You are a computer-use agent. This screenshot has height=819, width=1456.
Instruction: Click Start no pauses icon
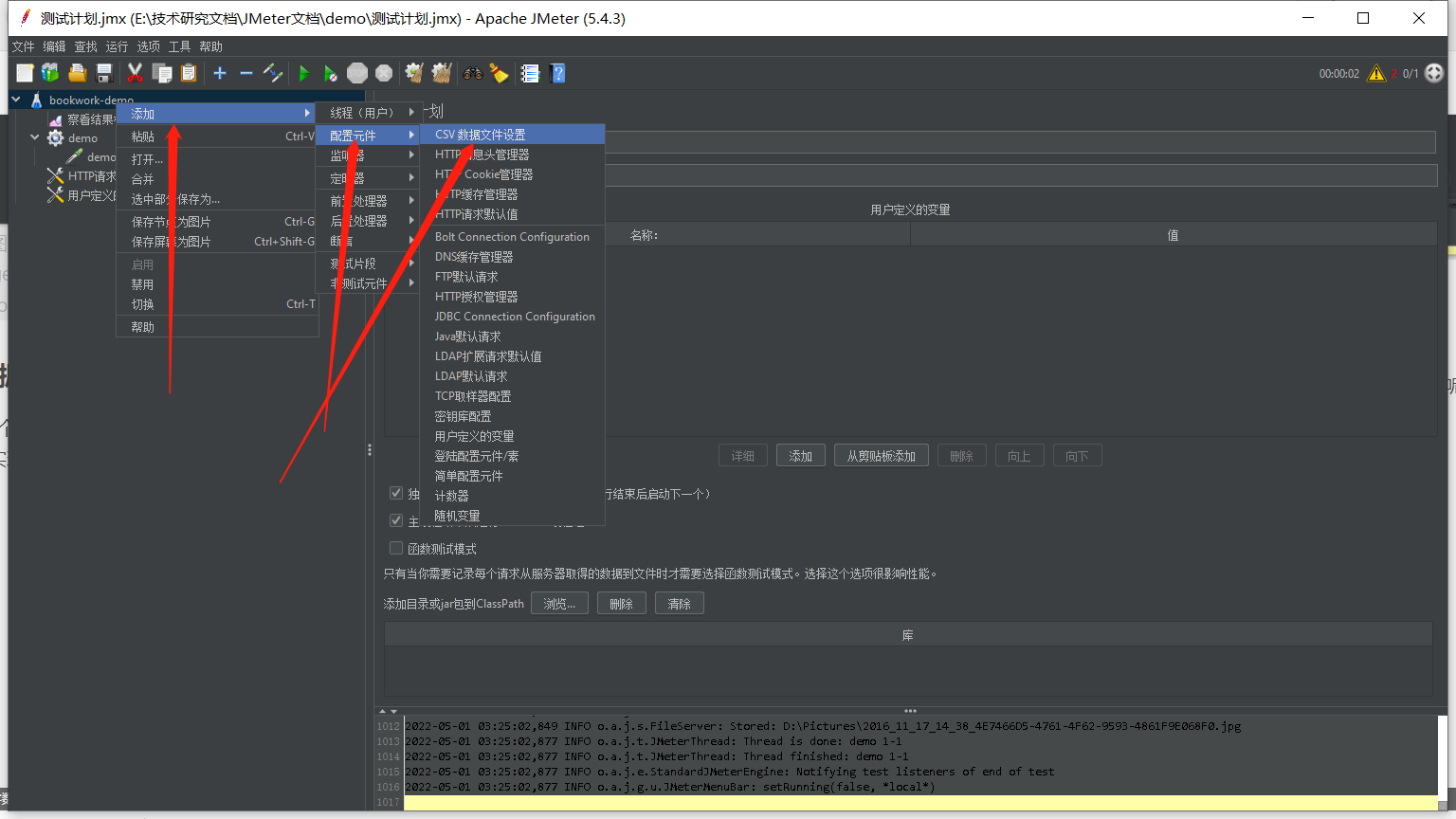330,73
